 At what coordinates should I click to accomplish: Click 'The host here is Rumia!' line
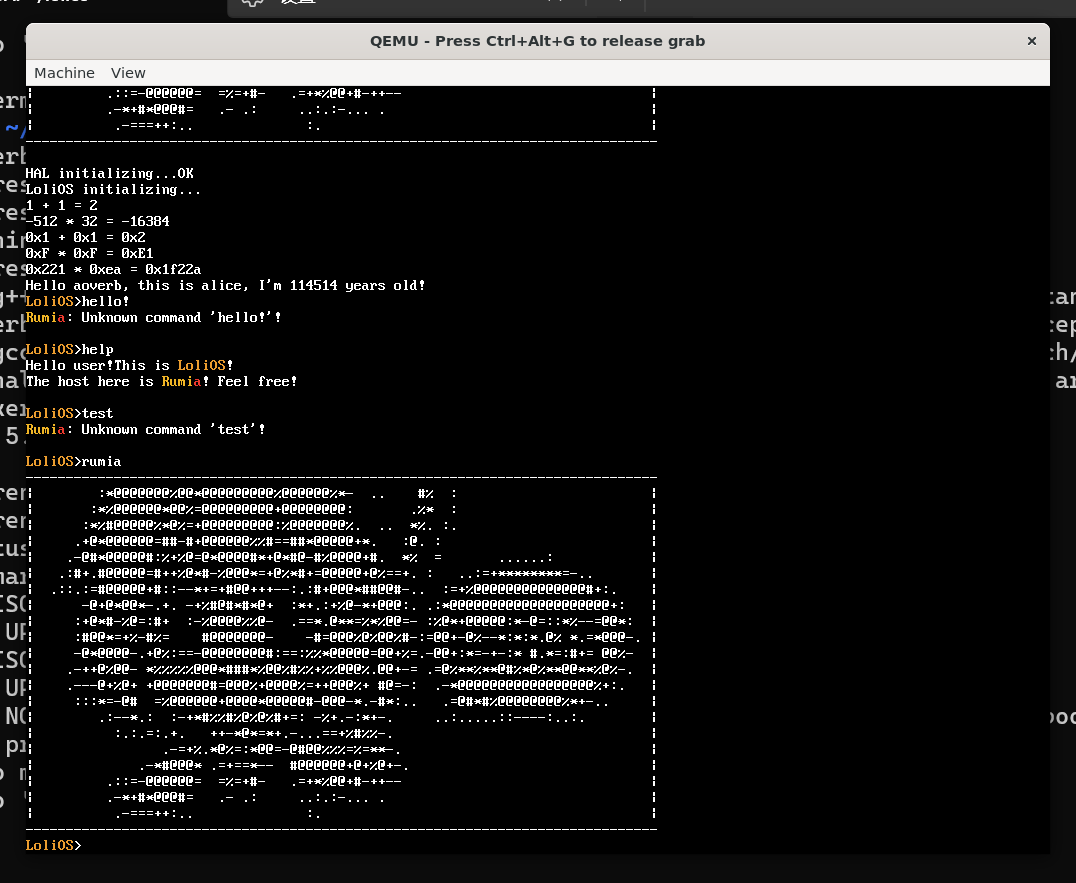[x=161, y=382]
